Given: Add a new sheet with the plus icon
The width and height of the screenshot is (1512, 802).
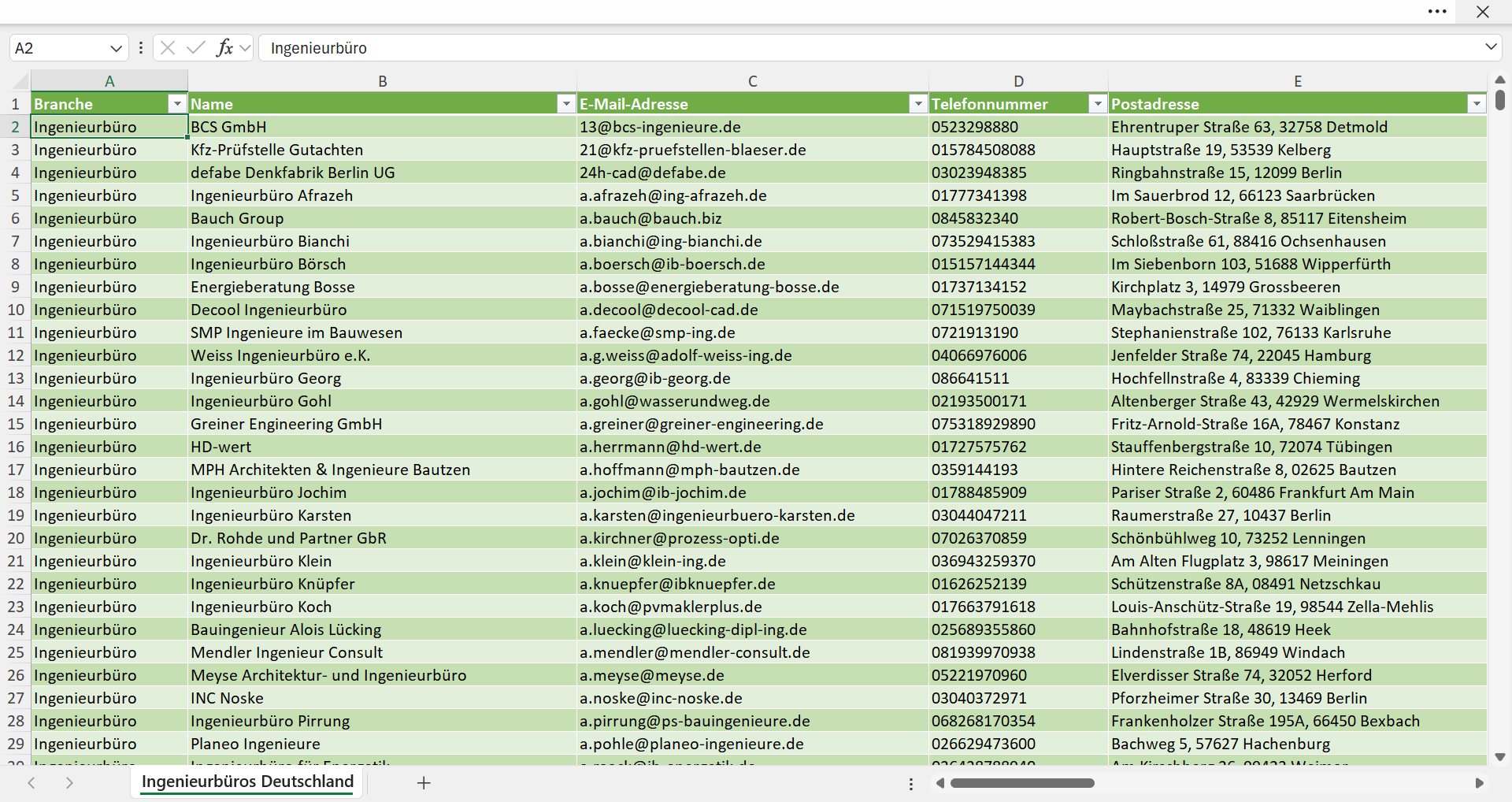Looking at the screenshot, I should pos(424,782).
